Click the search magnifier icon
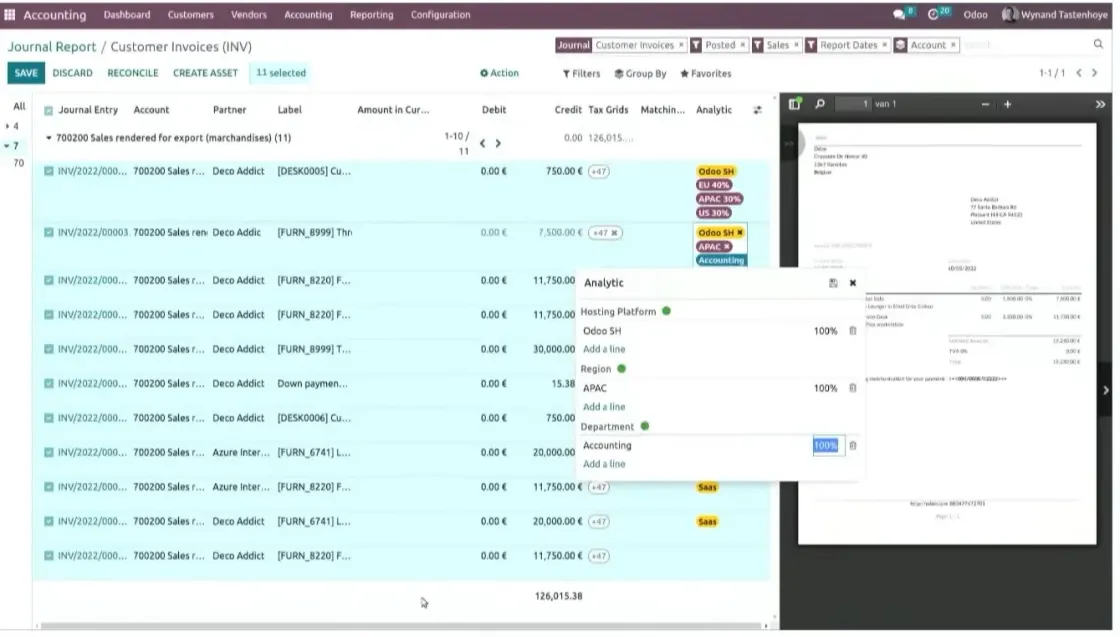Screen dimensions: 1120x637 click(1099, 44)
